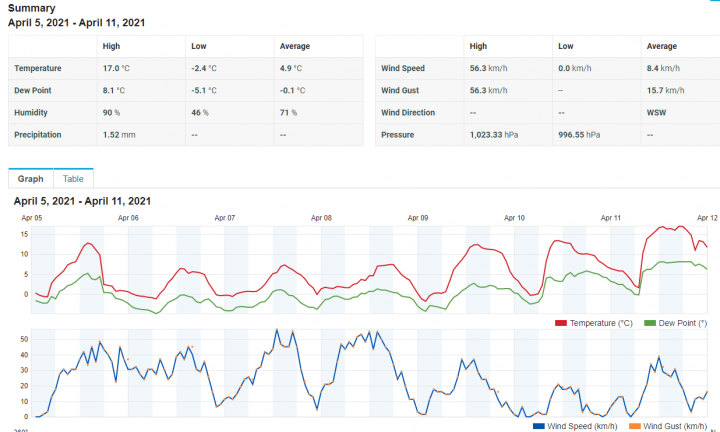Select the Graph tab
The image size is (720, 432).
pyautogui.click(x=30, y=179)
